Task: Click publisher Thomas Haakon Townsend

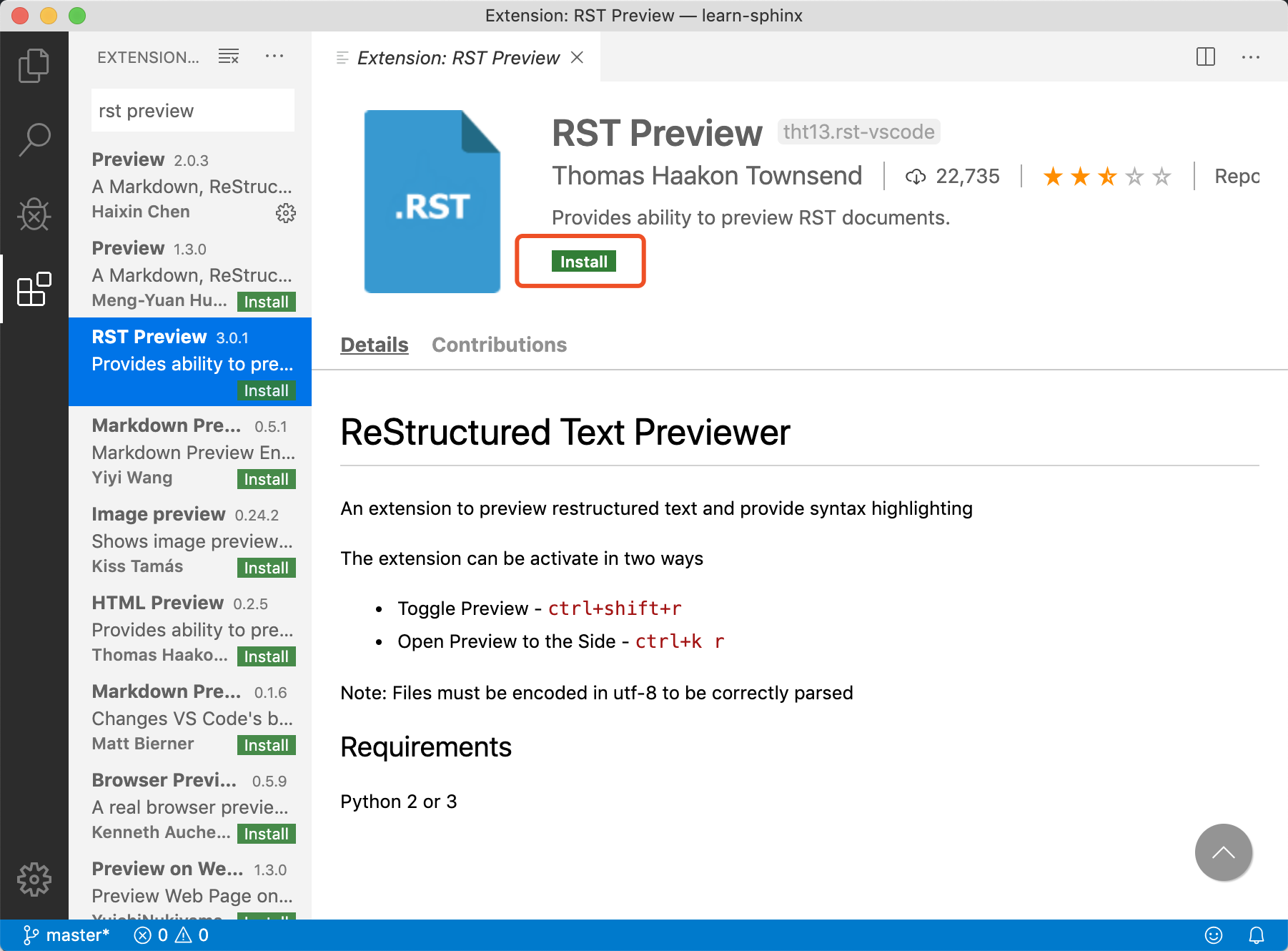Action: point(707,176)
